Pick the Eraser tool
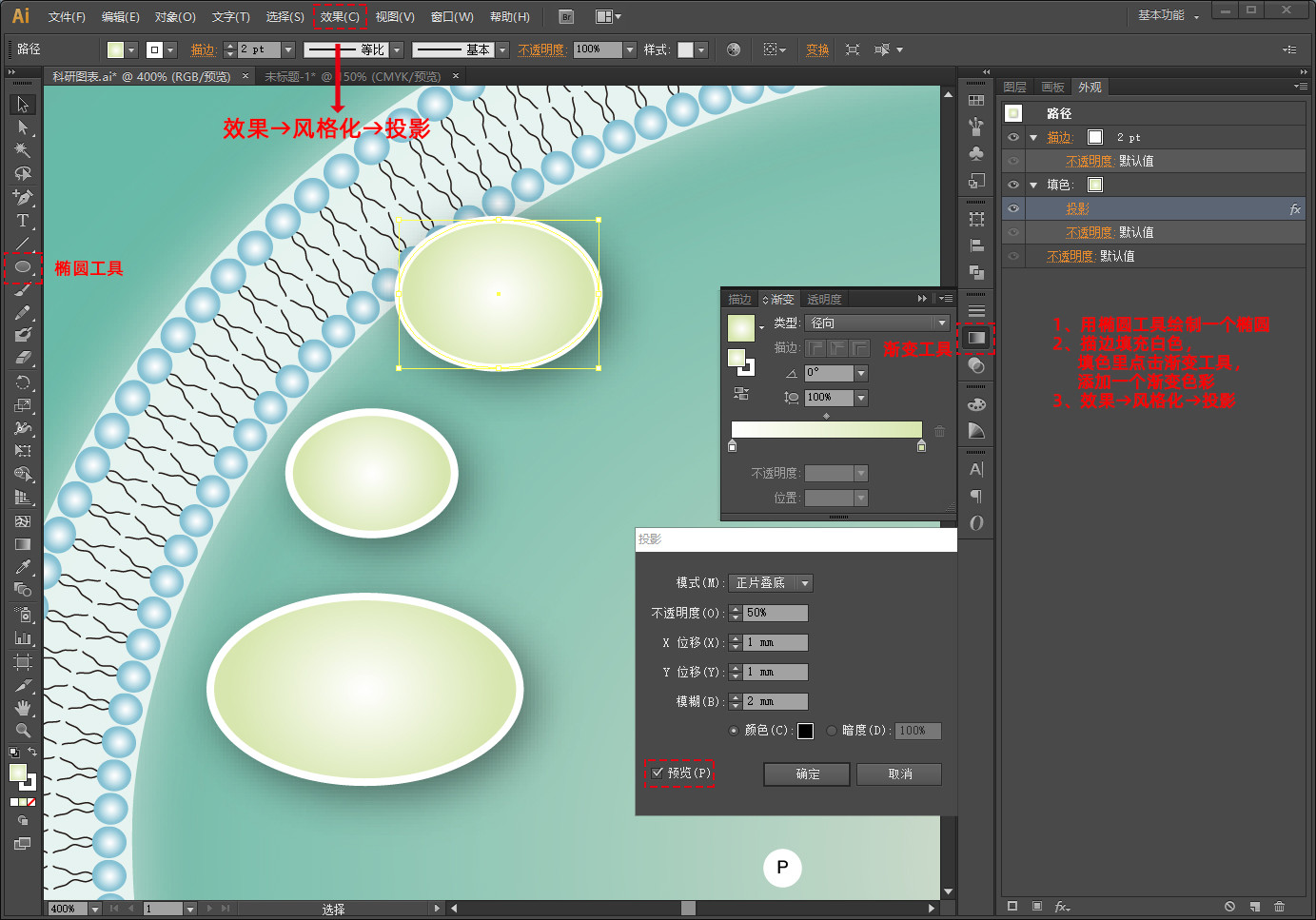 pos(23,359)
